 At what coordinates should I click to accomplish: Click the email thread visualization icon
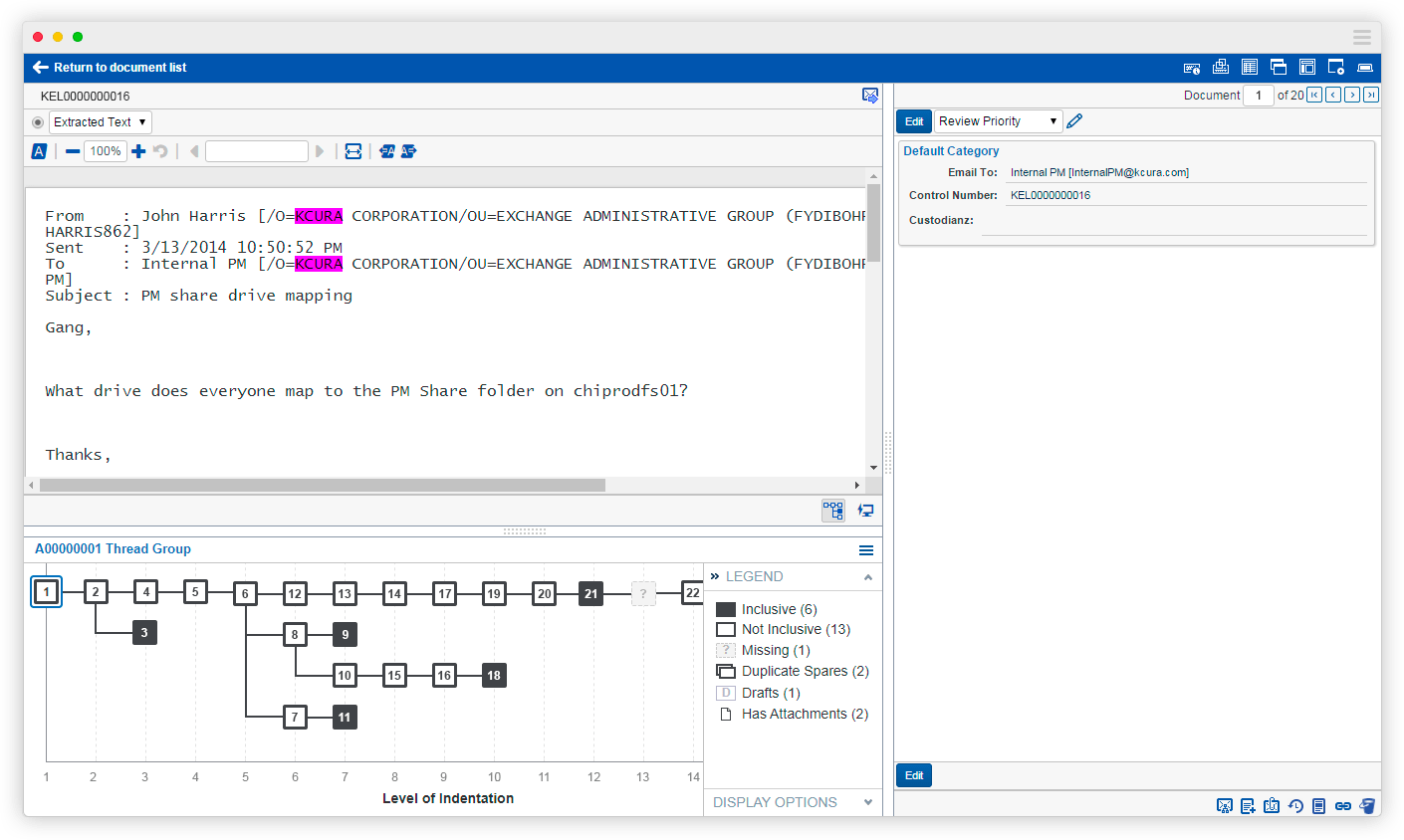pyautogui.click(x=833, y=511)
